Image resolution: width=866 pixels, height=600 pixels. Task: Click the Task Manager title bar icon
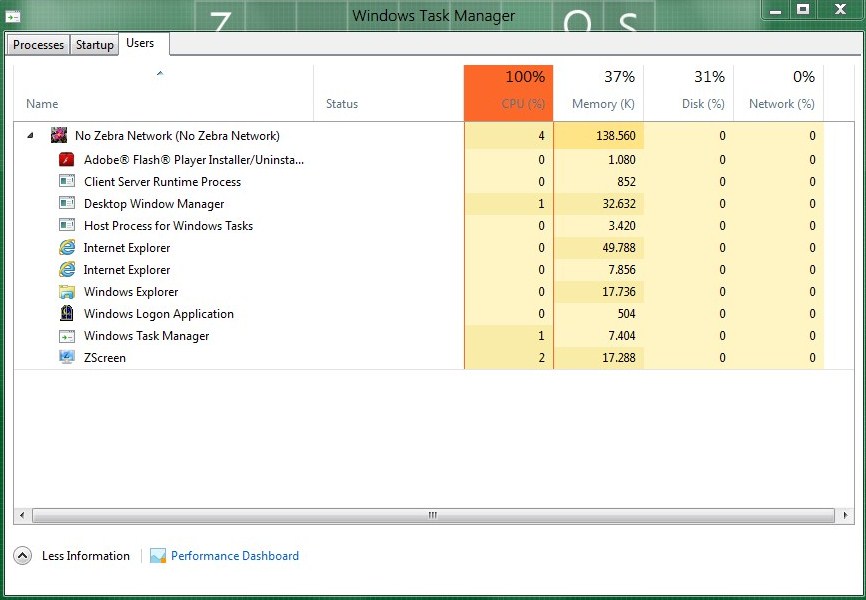coord(13,17)
